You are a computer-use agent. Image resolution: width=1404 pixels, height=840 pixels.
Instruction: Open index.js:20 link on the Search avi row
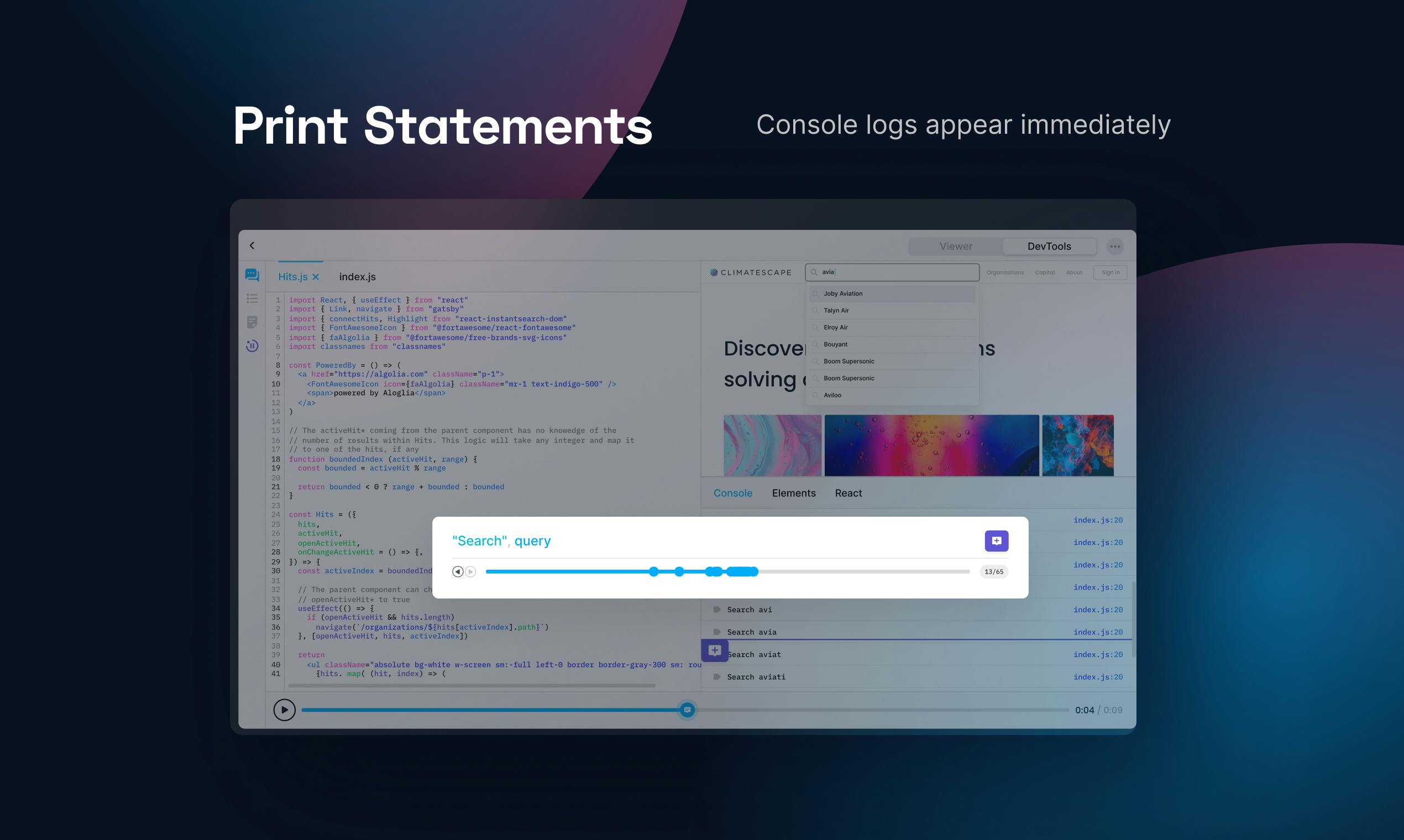click(x=1098, y=610)
